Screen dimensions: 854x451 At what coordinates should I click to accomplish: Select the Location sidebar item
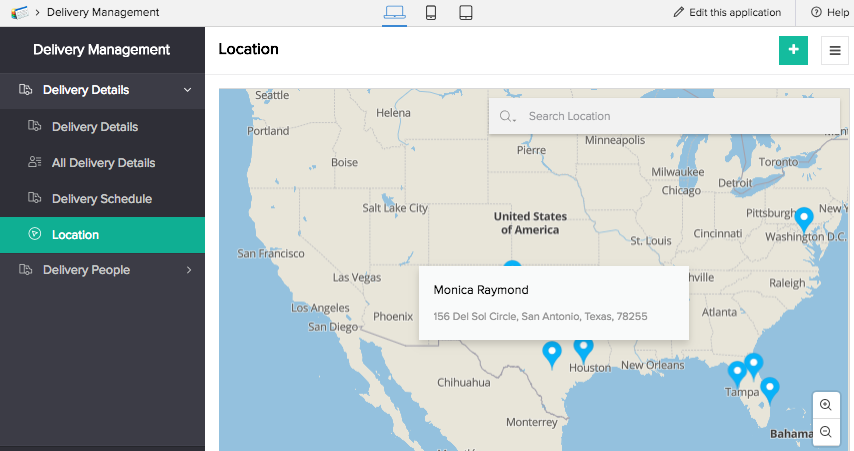coord(76,235)
